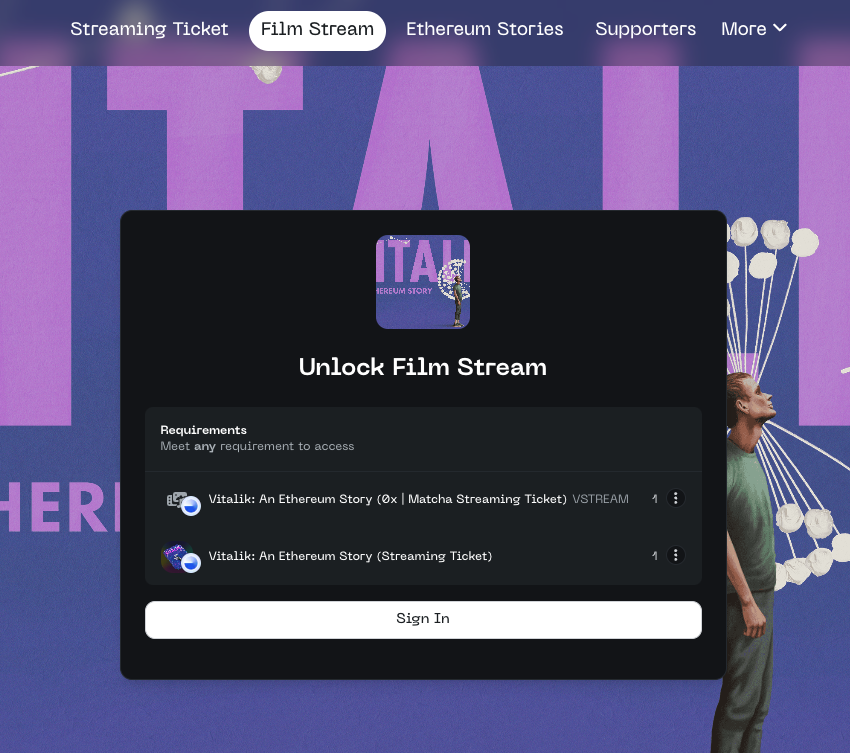Select 'Vitalik: An Ethereum Story (Streaming Ticket)' text
The width and height of the screenshot is (850, 753).
[350, 556]
